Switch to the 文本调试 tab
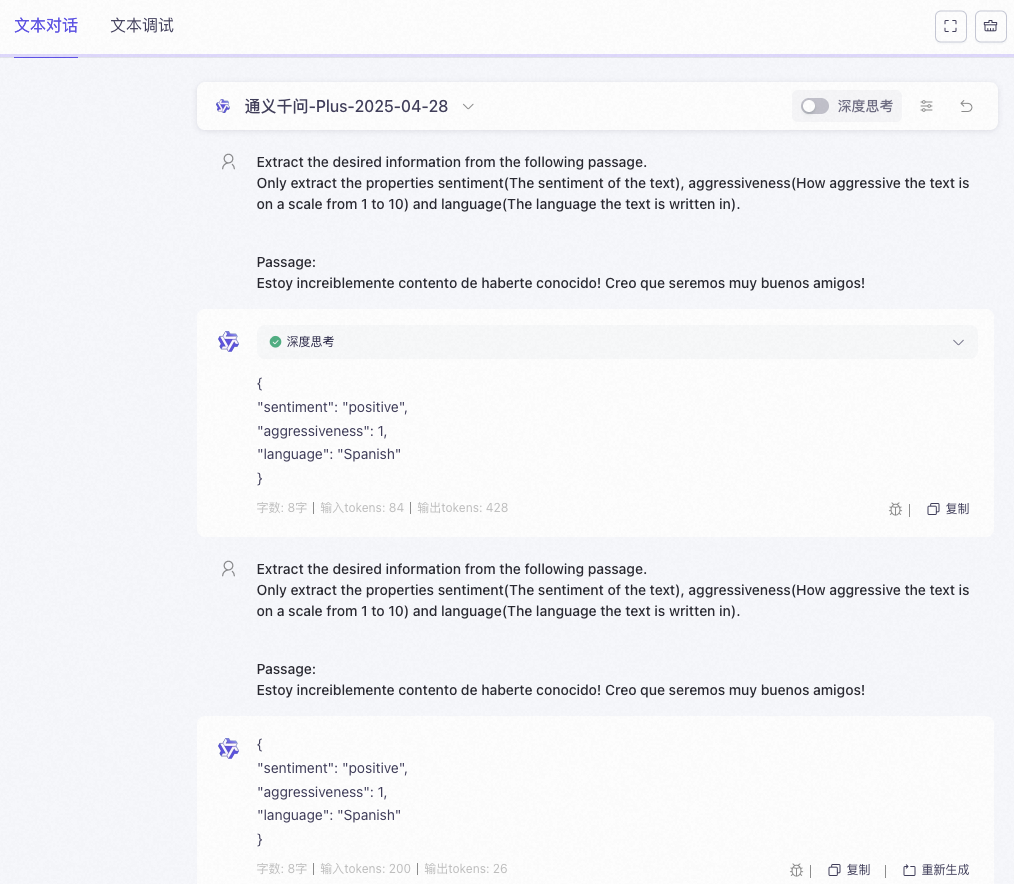The image size is (1014, 884). point(141,25)
